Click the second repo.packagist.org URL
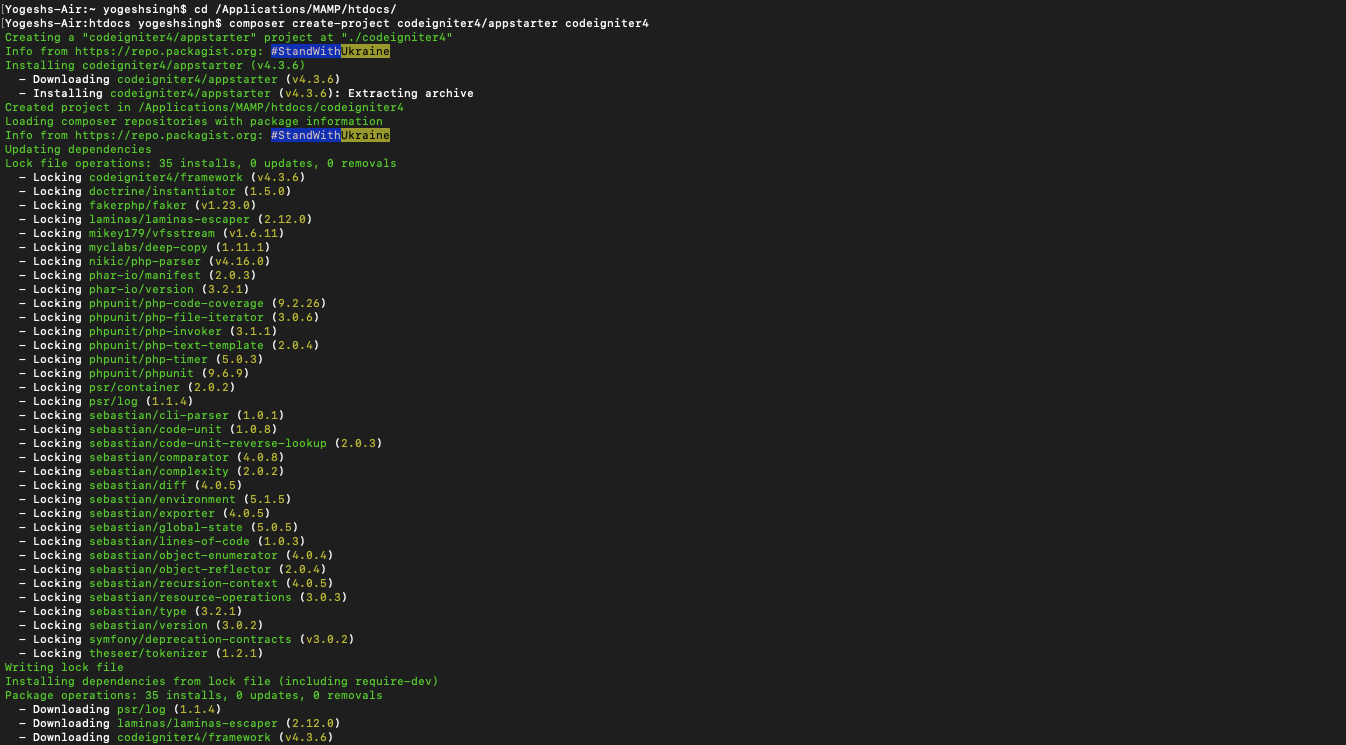The height and width of the screenshot is (745, 1346). point(170,135)
